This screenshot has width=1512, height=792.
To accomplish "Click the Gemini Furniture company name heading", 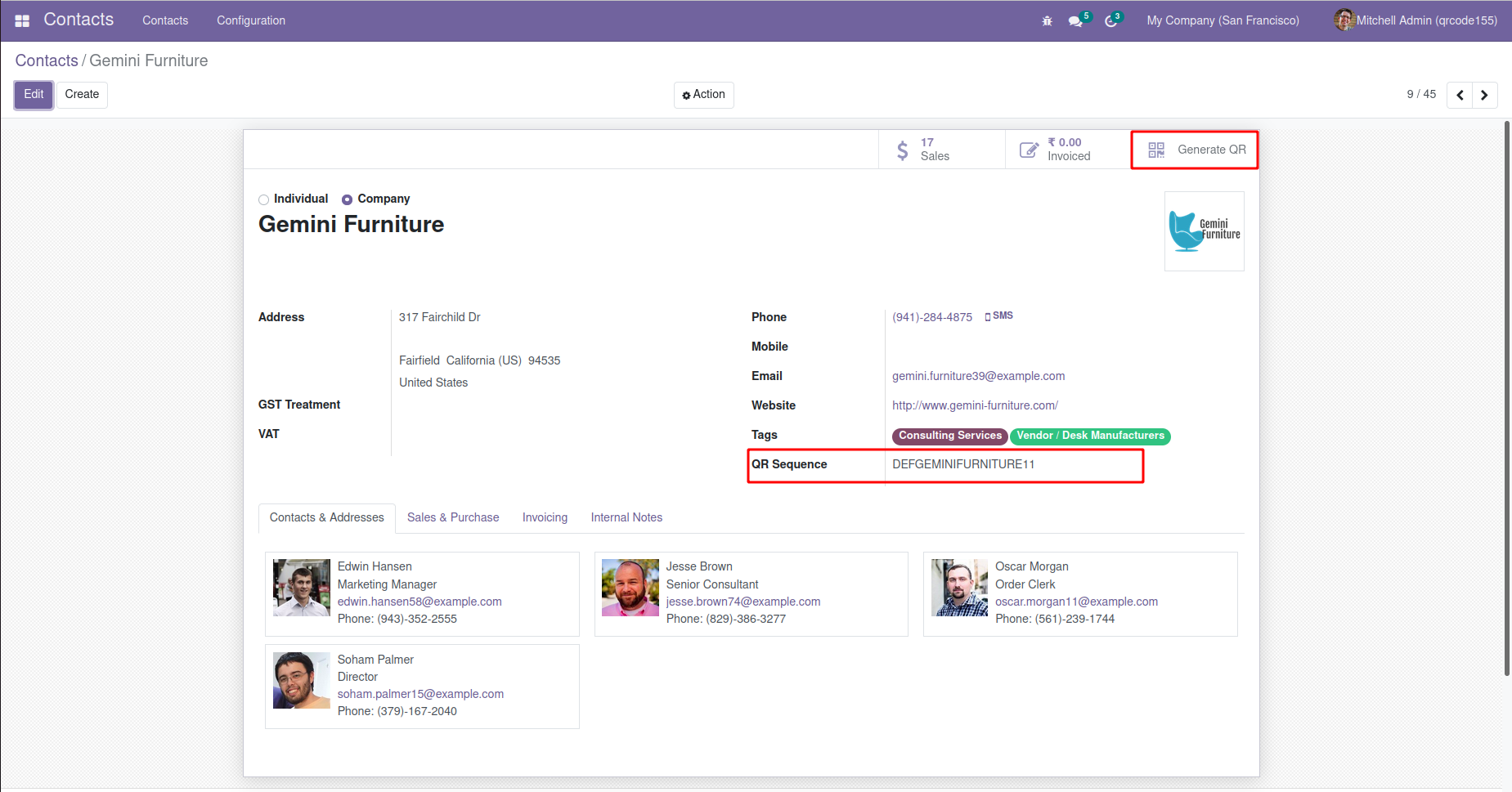I will pos(351,225).
